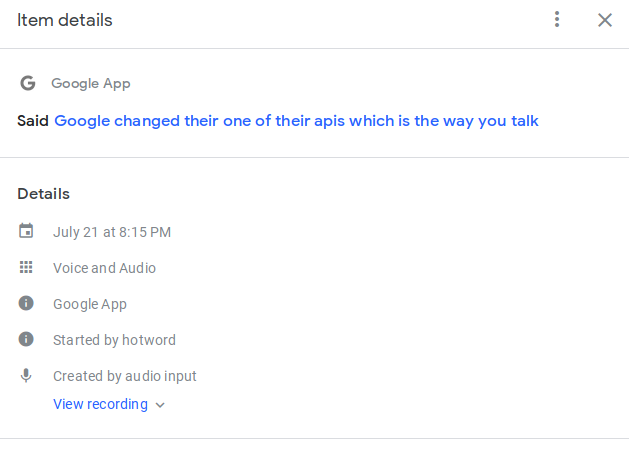Close the Item details dialog
Viewport: 629px width, 449px height.
[x=605, y=20]
